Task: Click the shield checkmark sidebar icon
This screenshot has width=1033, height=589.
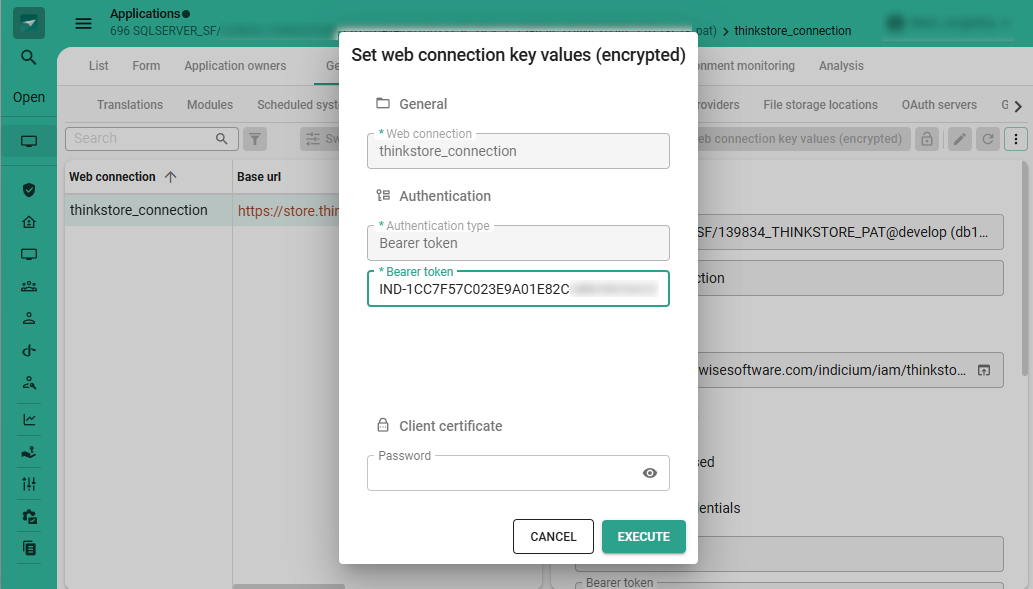Action: (x=29, y=190)
